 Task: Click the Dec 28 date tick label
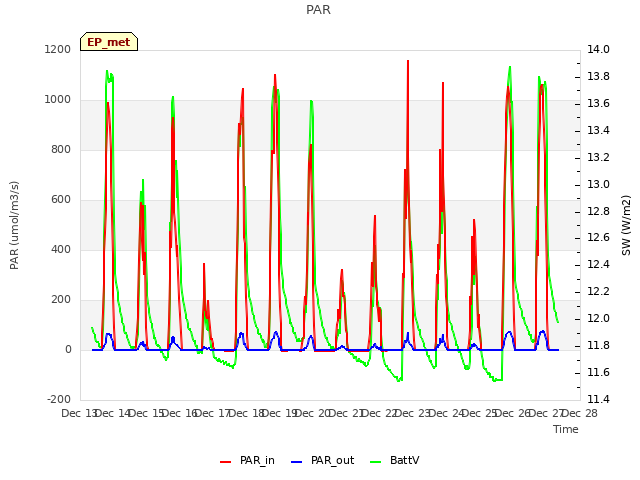click(580, 413)
